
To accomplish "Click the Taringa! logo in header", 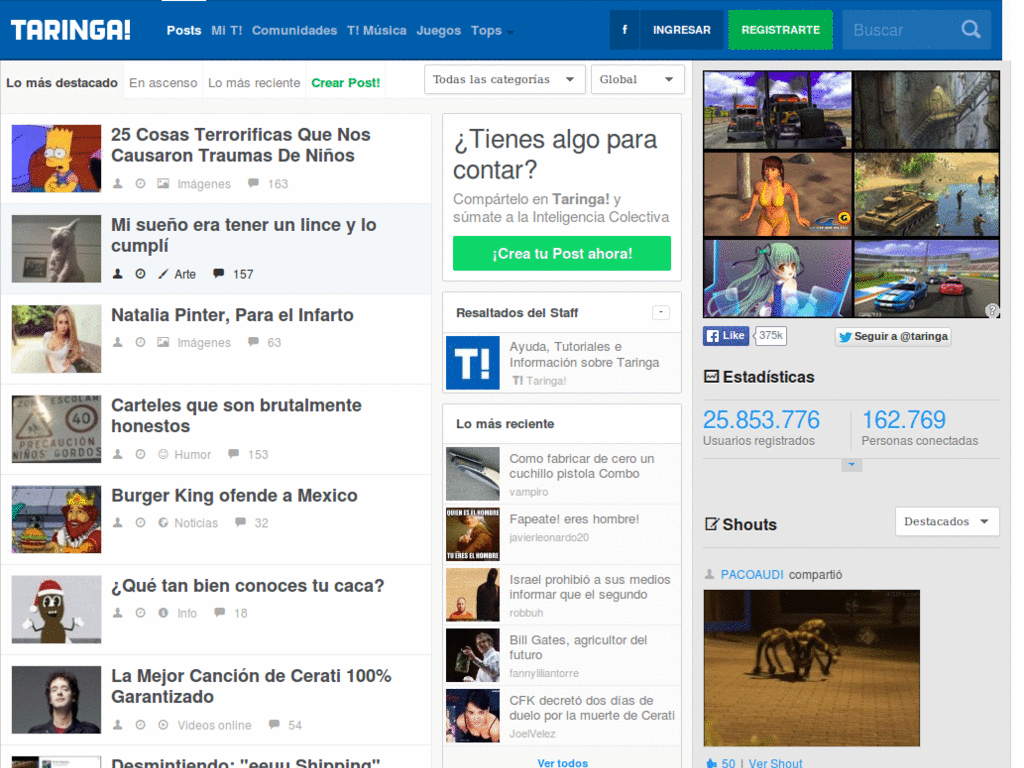I will point(71,30).
